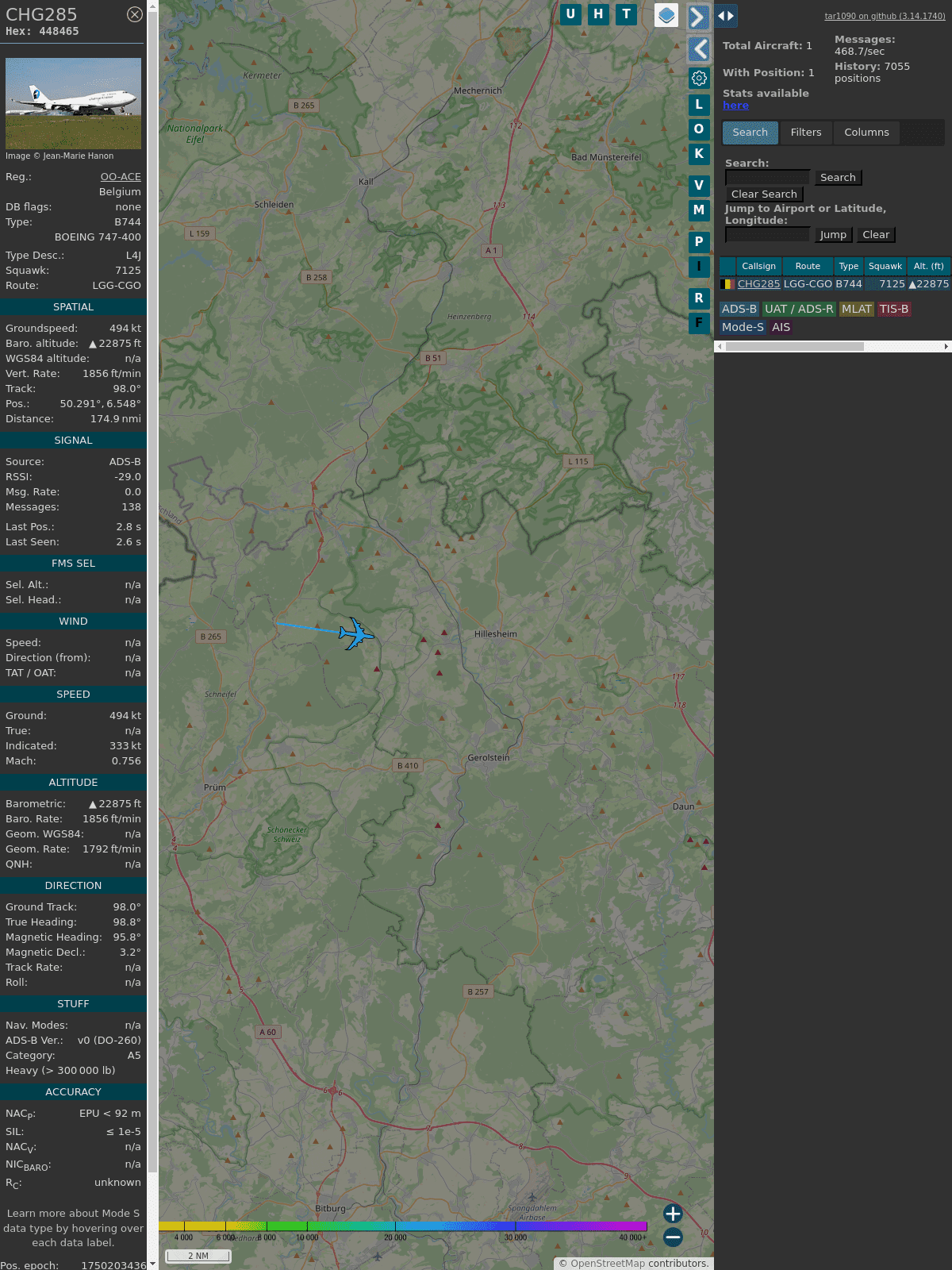The height and width of the screenshot is (1270, 952).
Task: Click the scrollbar right arrow under table
Action: click(x=946, y=347)
